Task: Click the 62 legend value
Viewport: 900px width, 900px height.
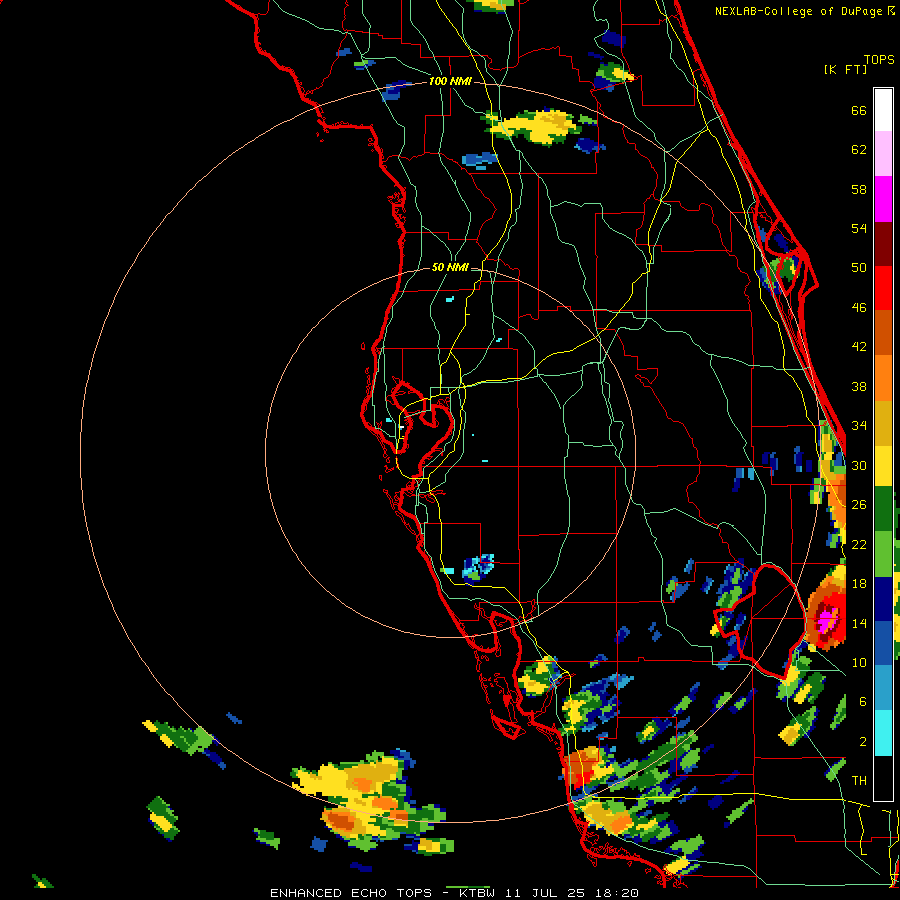Action: pyautogui.click(x=859, y=150)
